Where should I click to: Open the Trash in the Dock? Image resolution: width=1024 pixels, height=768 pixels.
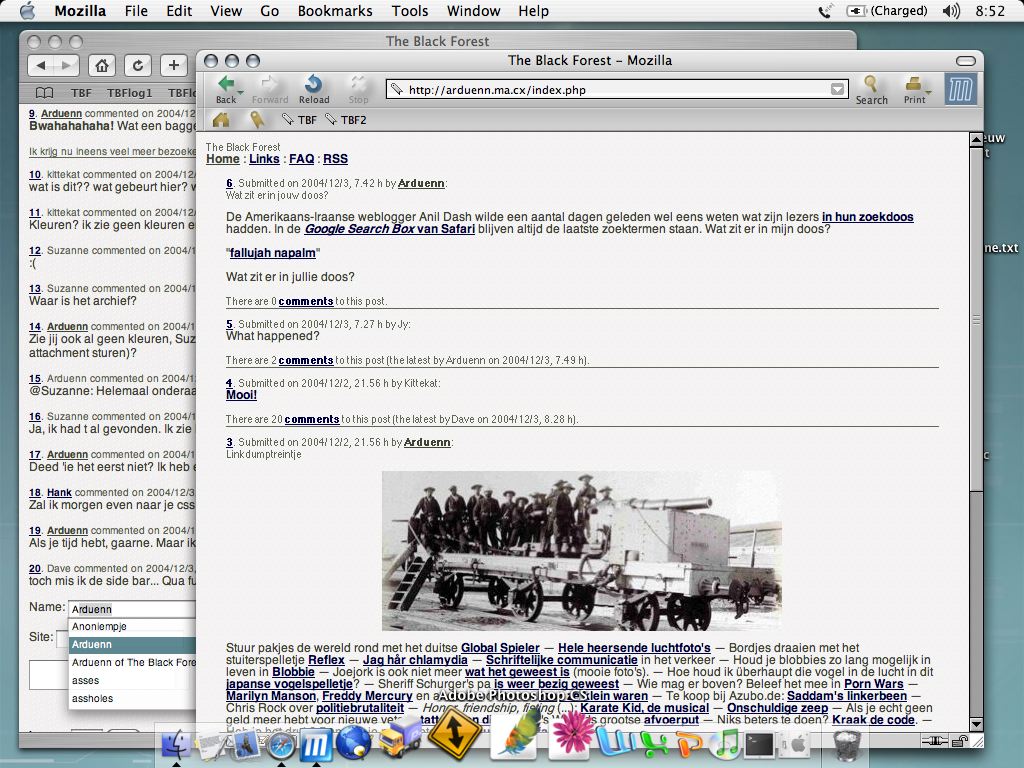[x=847, y=744]
